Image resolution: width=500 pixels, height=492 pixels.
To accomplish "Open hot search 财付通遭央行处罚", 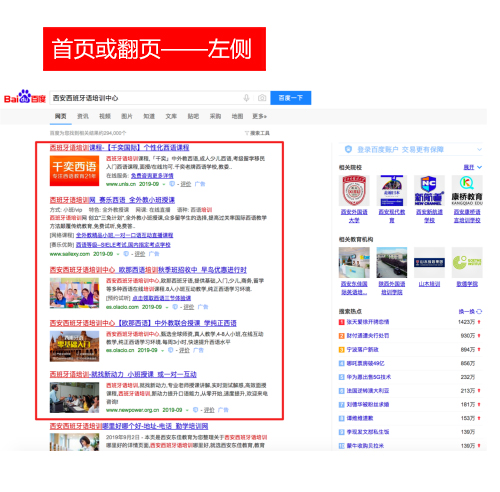I will coord(368,336).
